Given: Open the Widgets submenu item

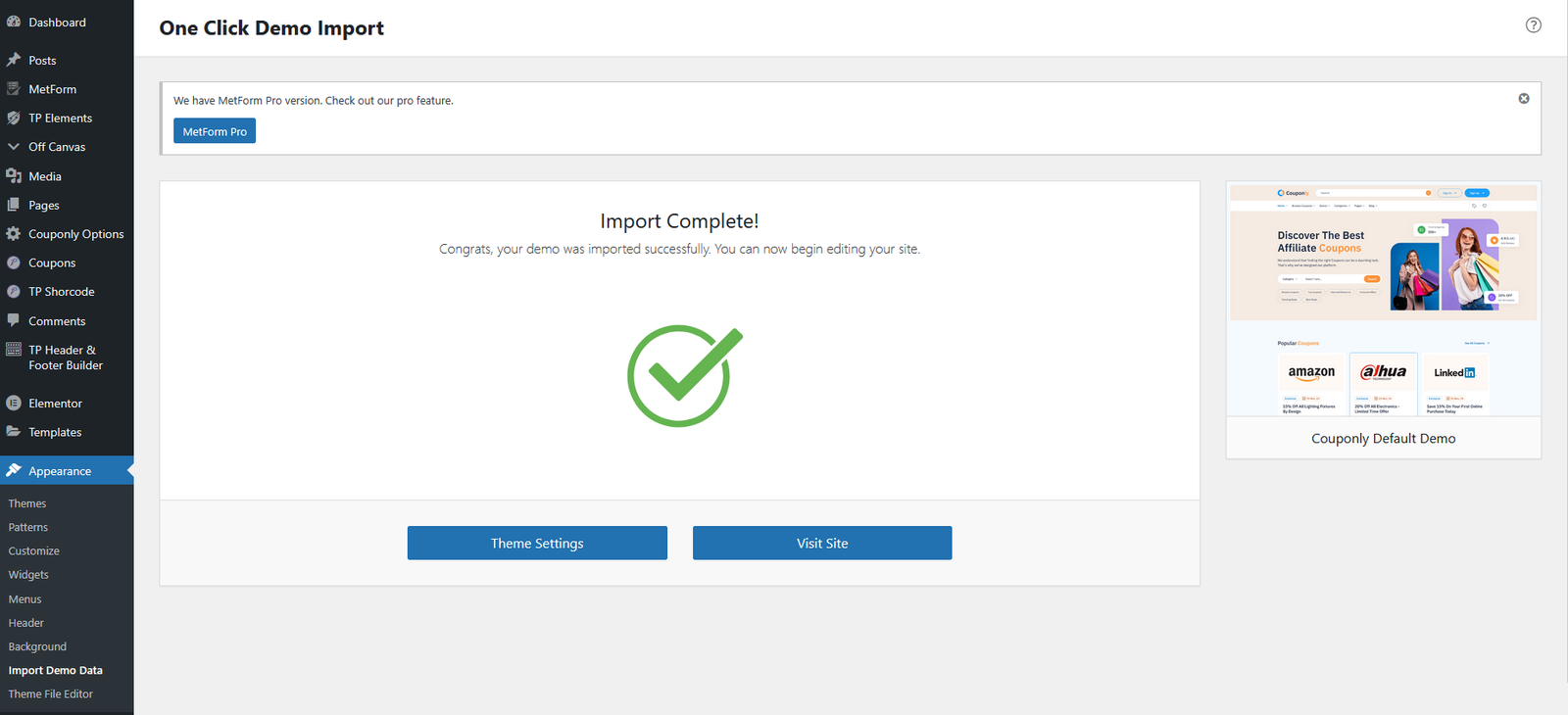Looking at the screenshot, I should pyautogui.click(x=28, y=575).
